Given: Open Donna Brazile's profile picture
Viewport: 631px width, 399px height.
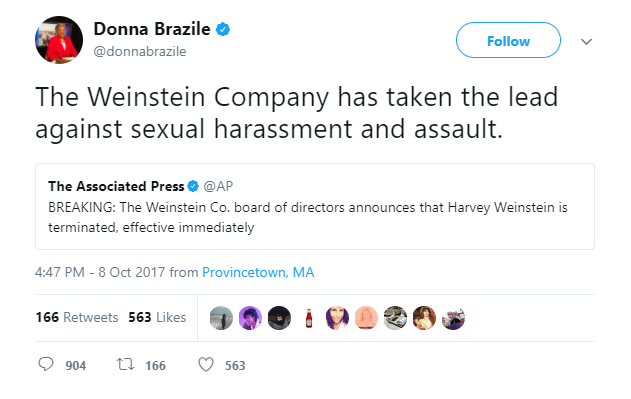Looking at the screenshot, I should (59, 40).
